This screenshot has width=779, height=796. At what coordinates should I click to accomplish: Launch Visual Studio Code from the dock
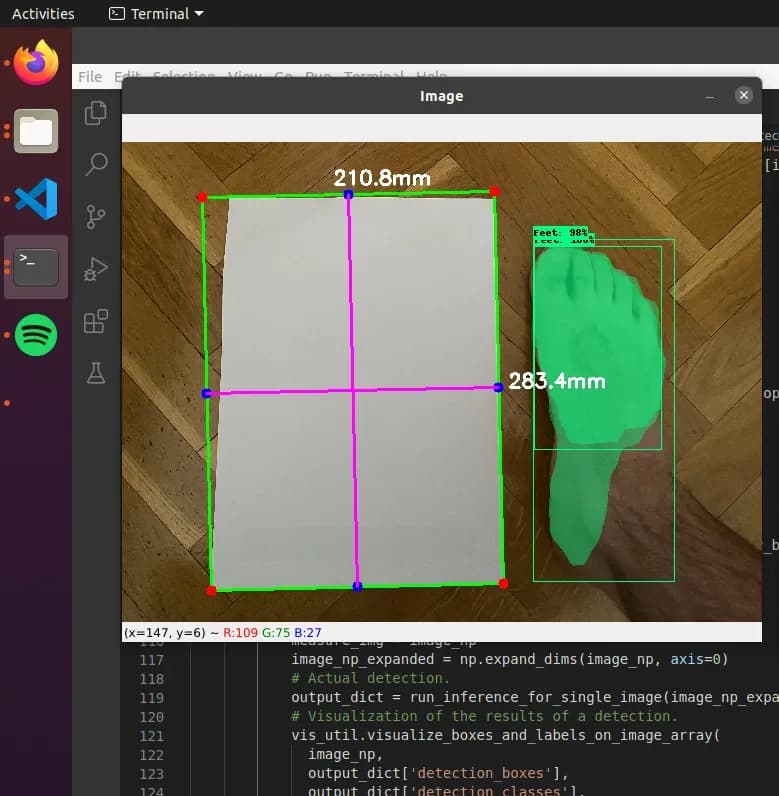(36, 198)
